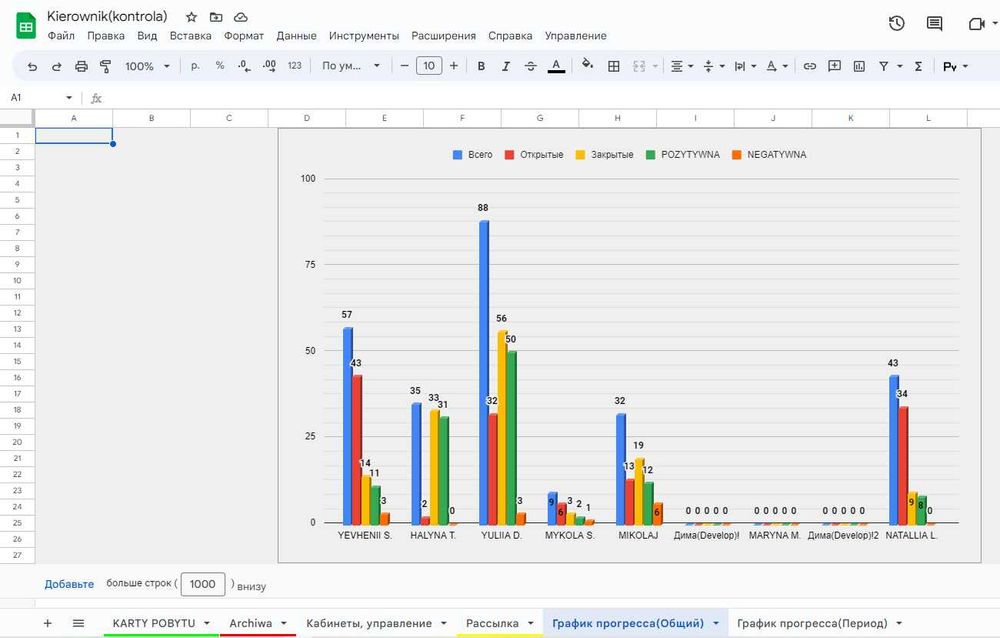This screenshot has height=638, width=1000.
Task: Go to Google Sheets home icon
Action: pos(26,26)
